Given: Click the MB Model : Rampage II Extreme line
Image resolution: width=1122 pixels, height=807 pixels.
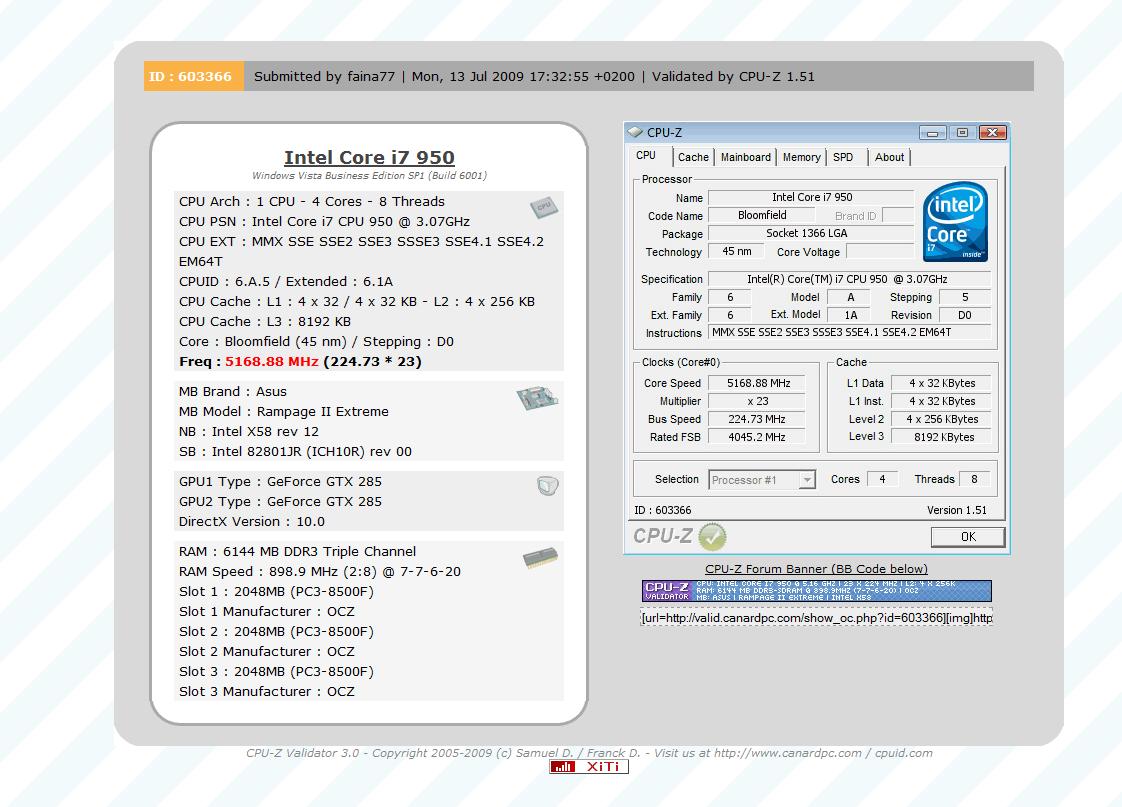Looking at the screenshot, I should pyautogui.click(x=284, y=411).
